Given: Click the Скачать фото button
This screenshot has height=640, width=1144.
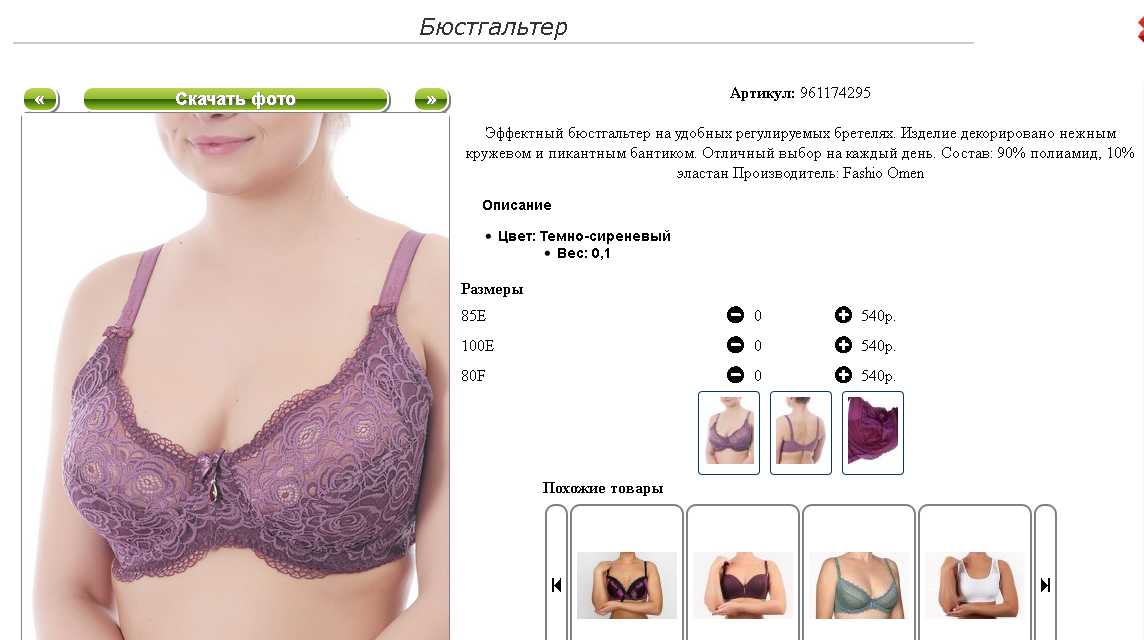Looking at the screenshot, I should click(236, 99).
